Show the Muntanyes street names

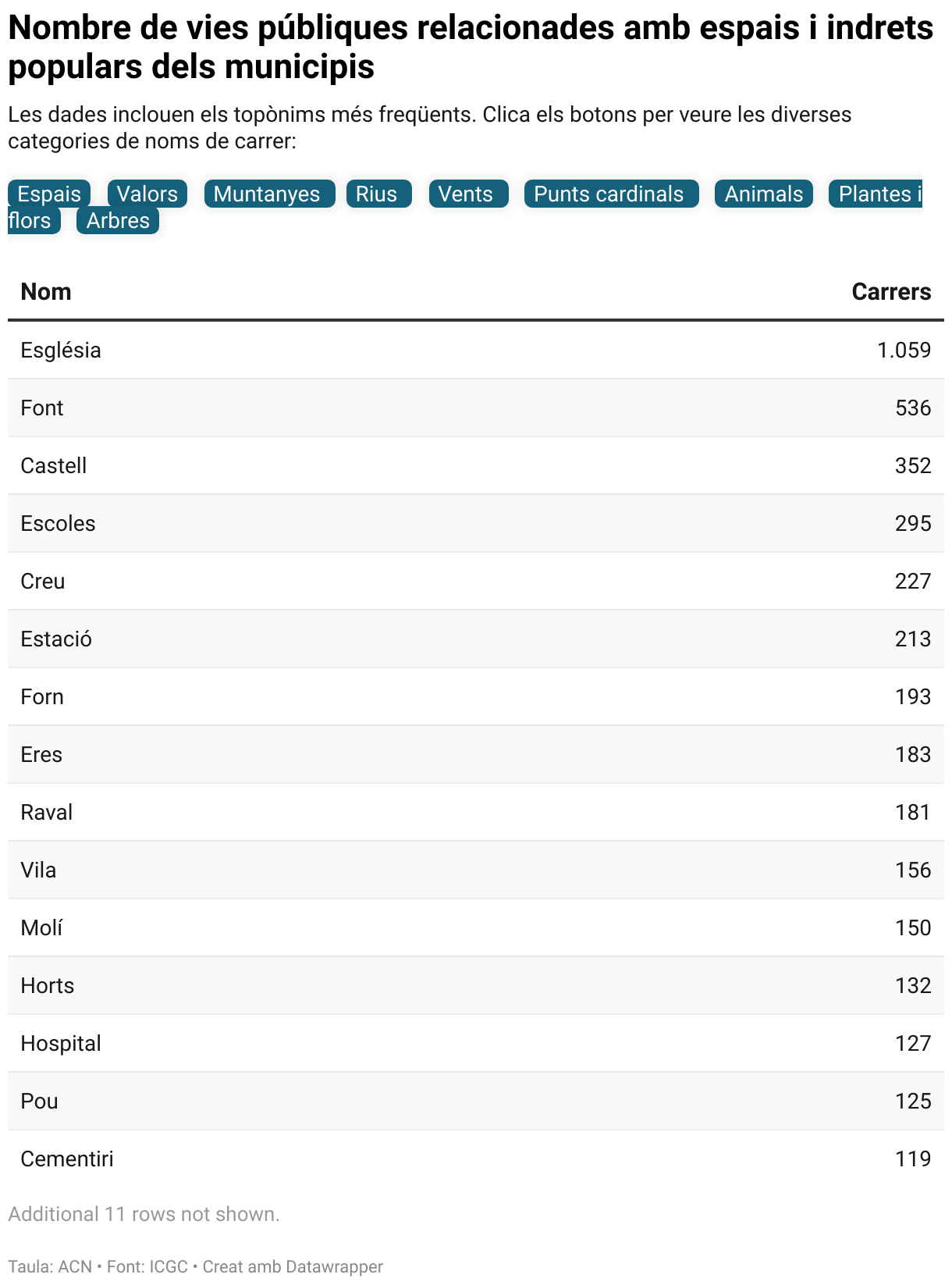pos(269,194)
